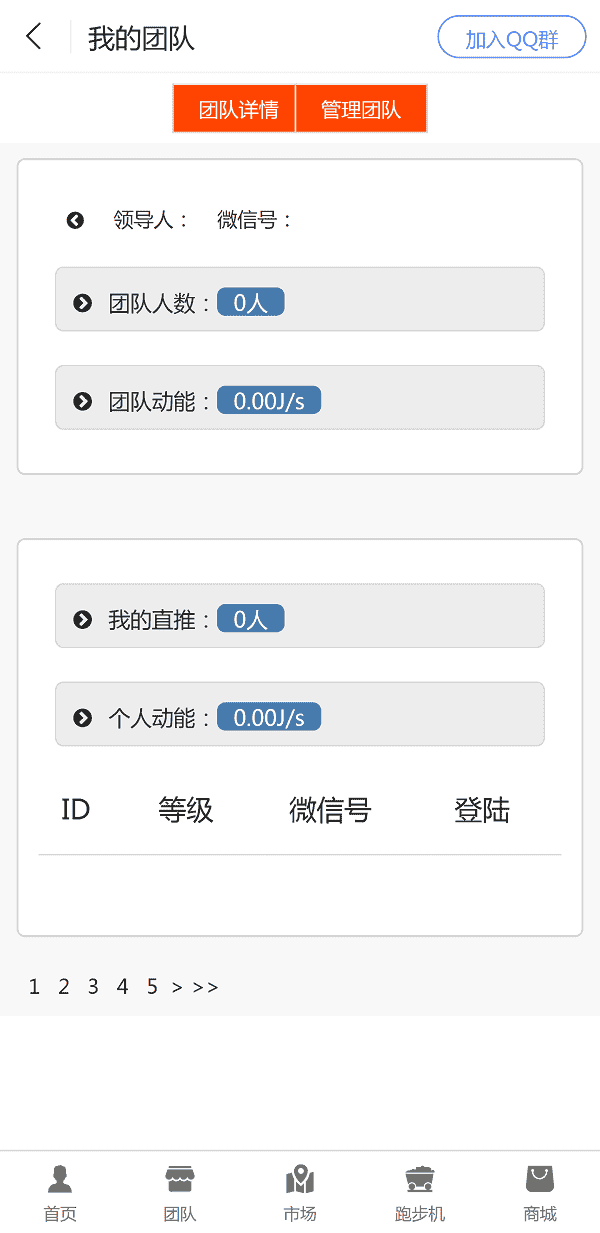Click the 0.00J/s badge beside 个人动能
600x1233 pixels.
tap(269, 716)
